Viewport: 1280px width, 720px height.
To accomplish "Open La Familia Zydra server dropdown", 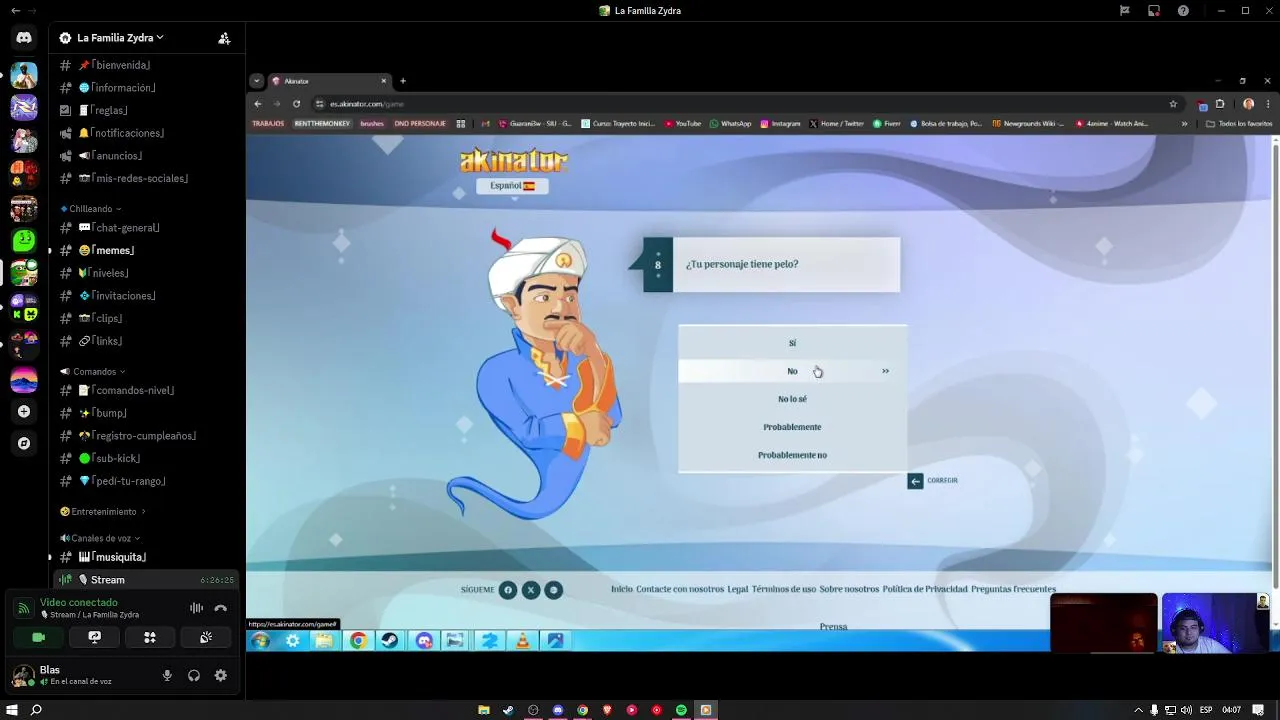I will [120, 38].
